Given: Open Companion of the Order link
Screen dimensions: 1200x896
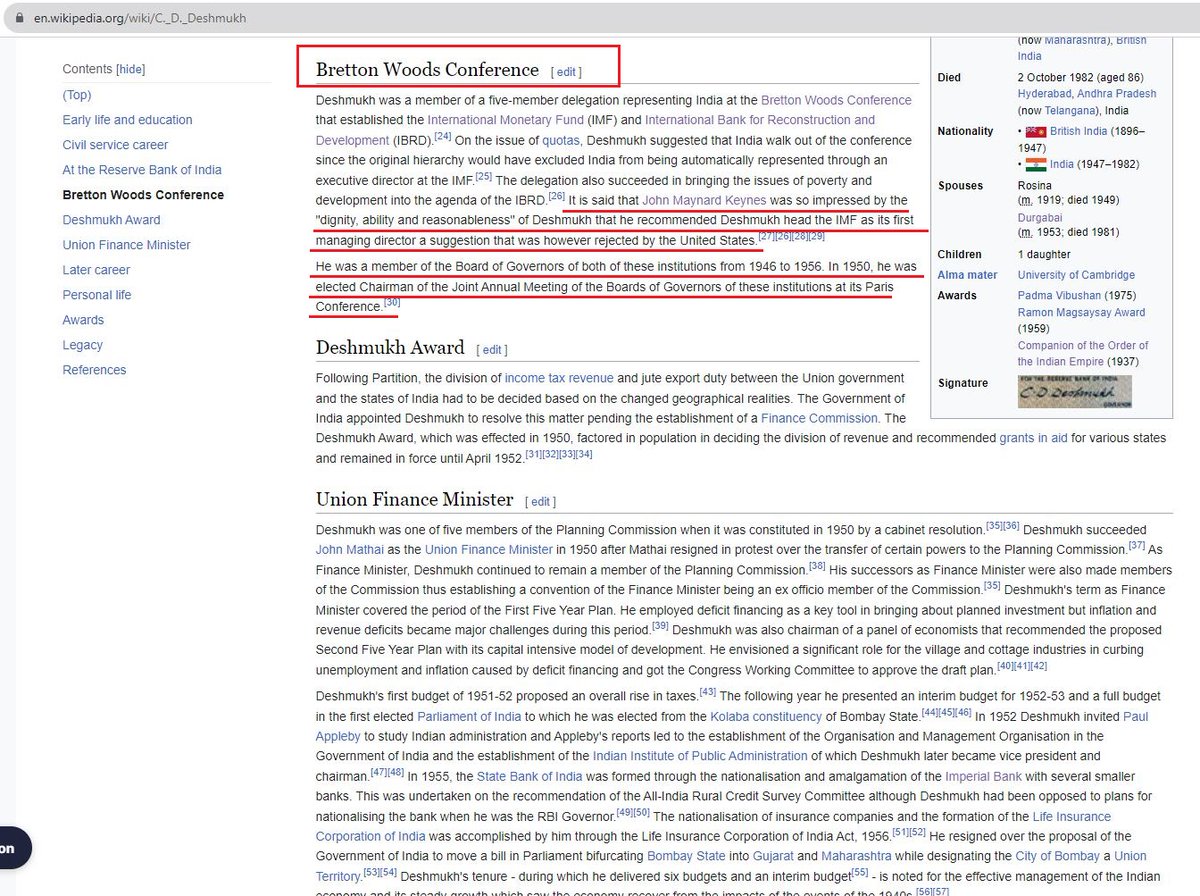Looking at the screenshot, I should (1084, 353).
